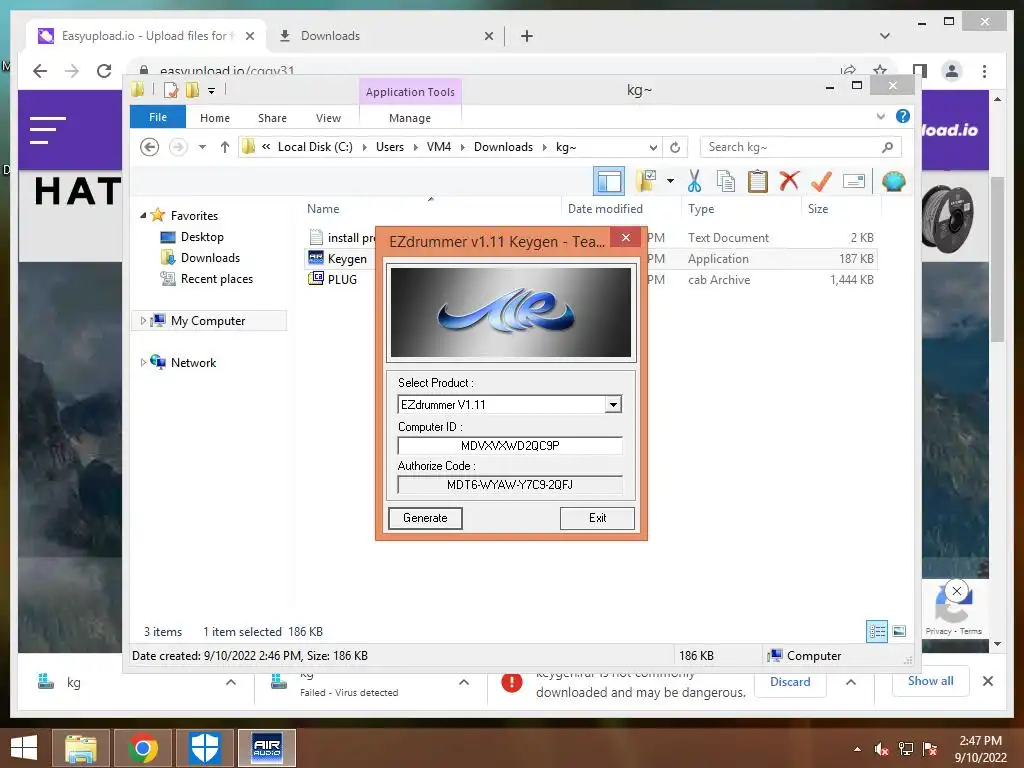The height and width of the screenshot is (768, 1024).
Task: Expand the My Computer tree node
Action: tap(143, 321)
